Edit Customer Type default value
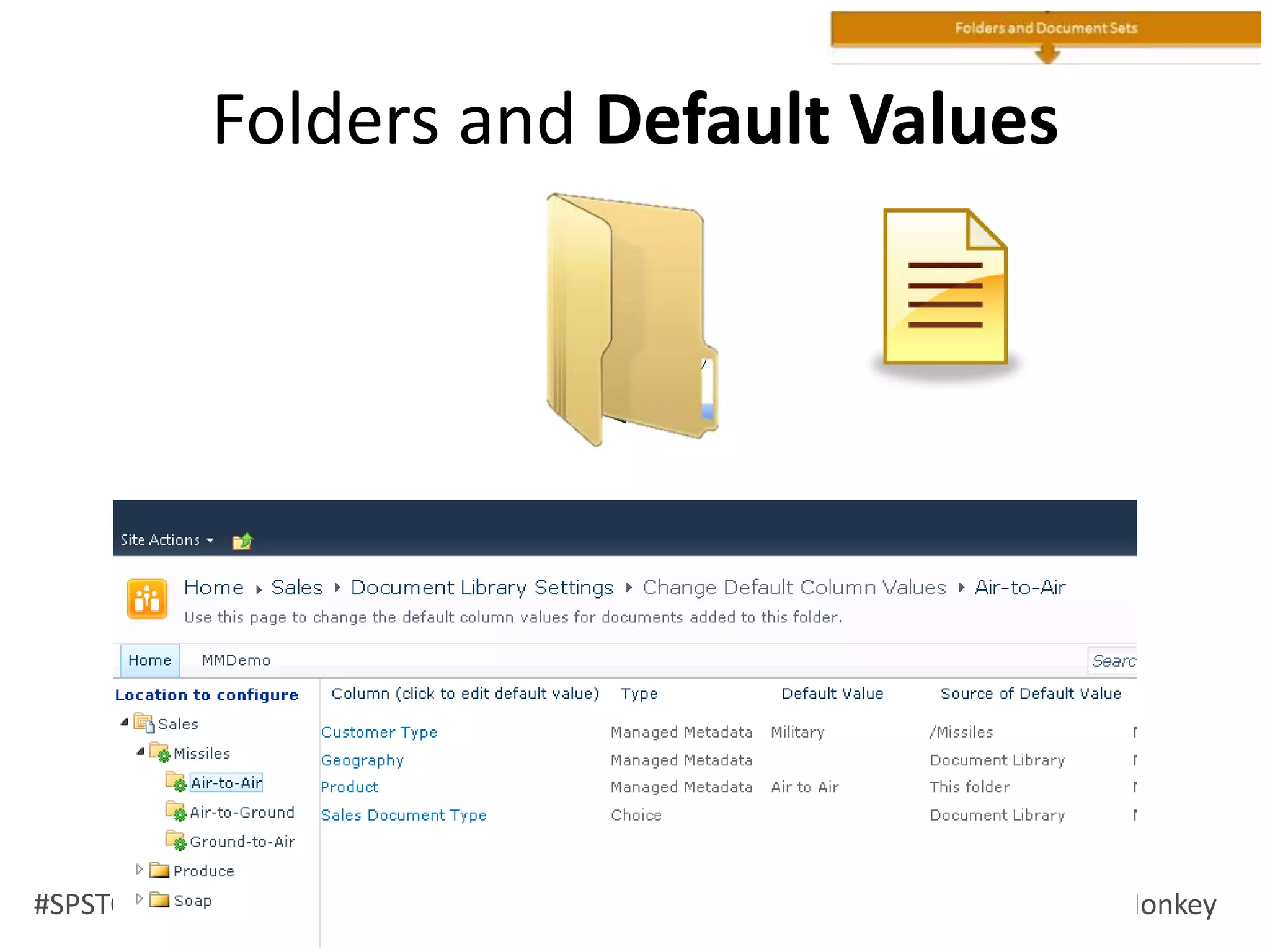This screenshot has width=1270, height=952. point(379,733)
